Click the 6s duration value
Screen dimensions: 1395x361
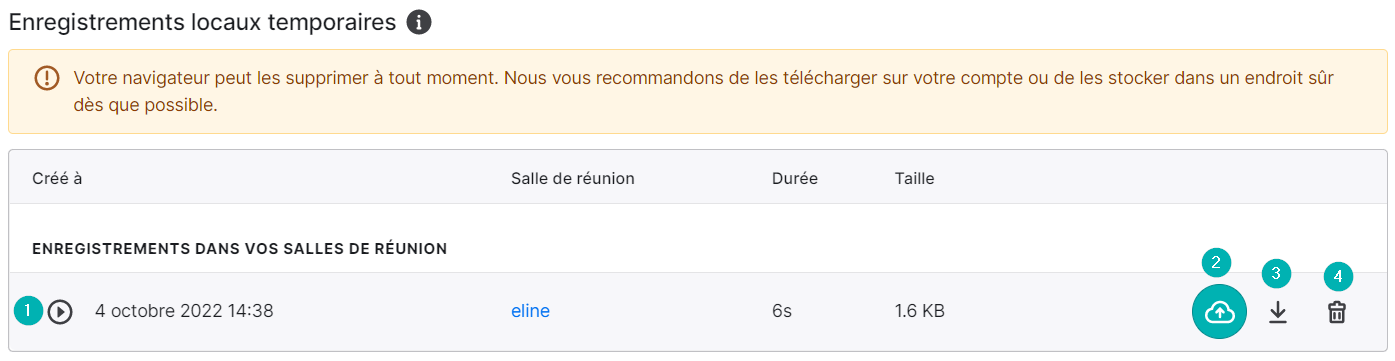pyautogui.click(x=782, y=312)
